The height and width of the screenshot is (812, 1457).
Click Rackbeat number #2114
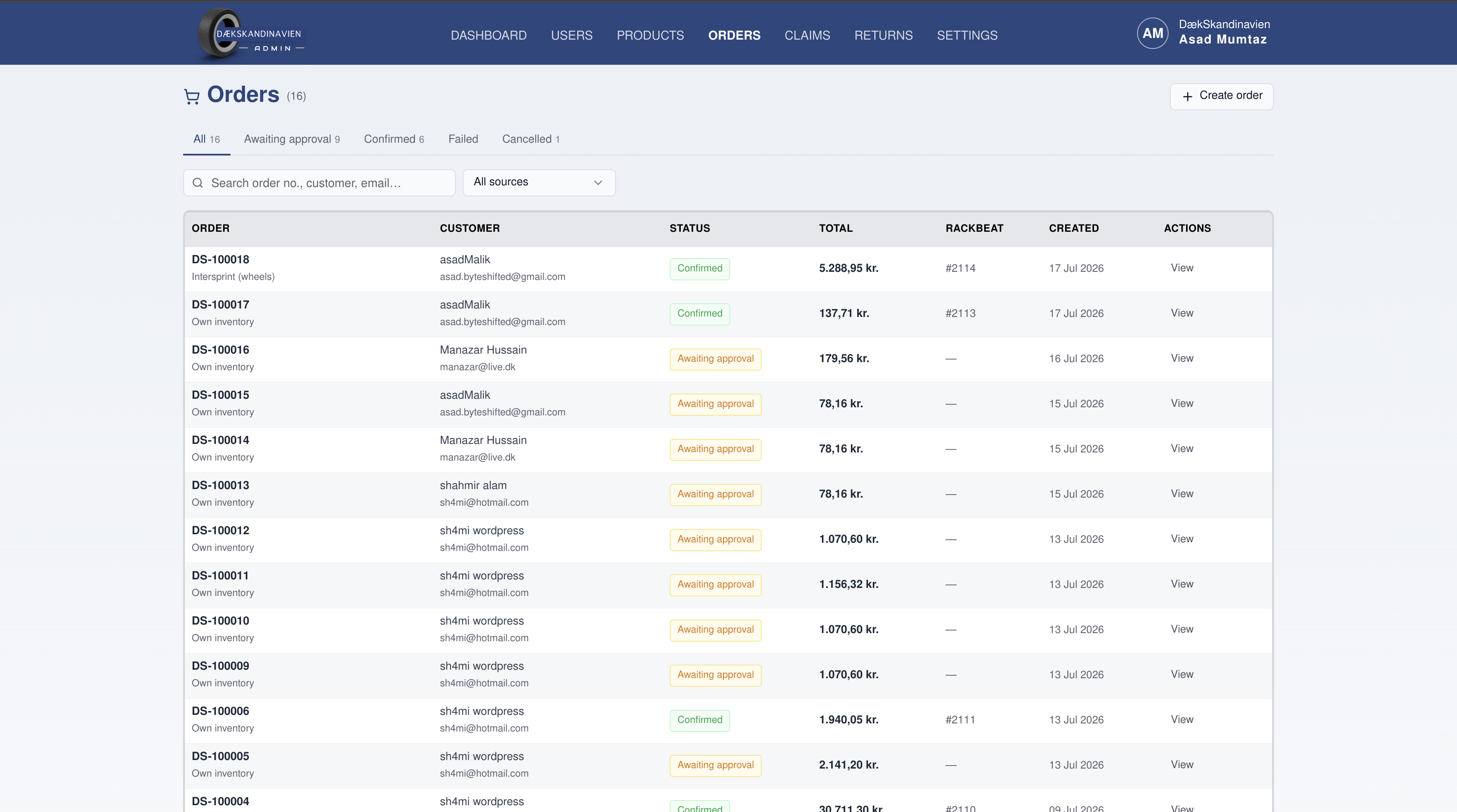pyautogui.click(x=960, y=268)
